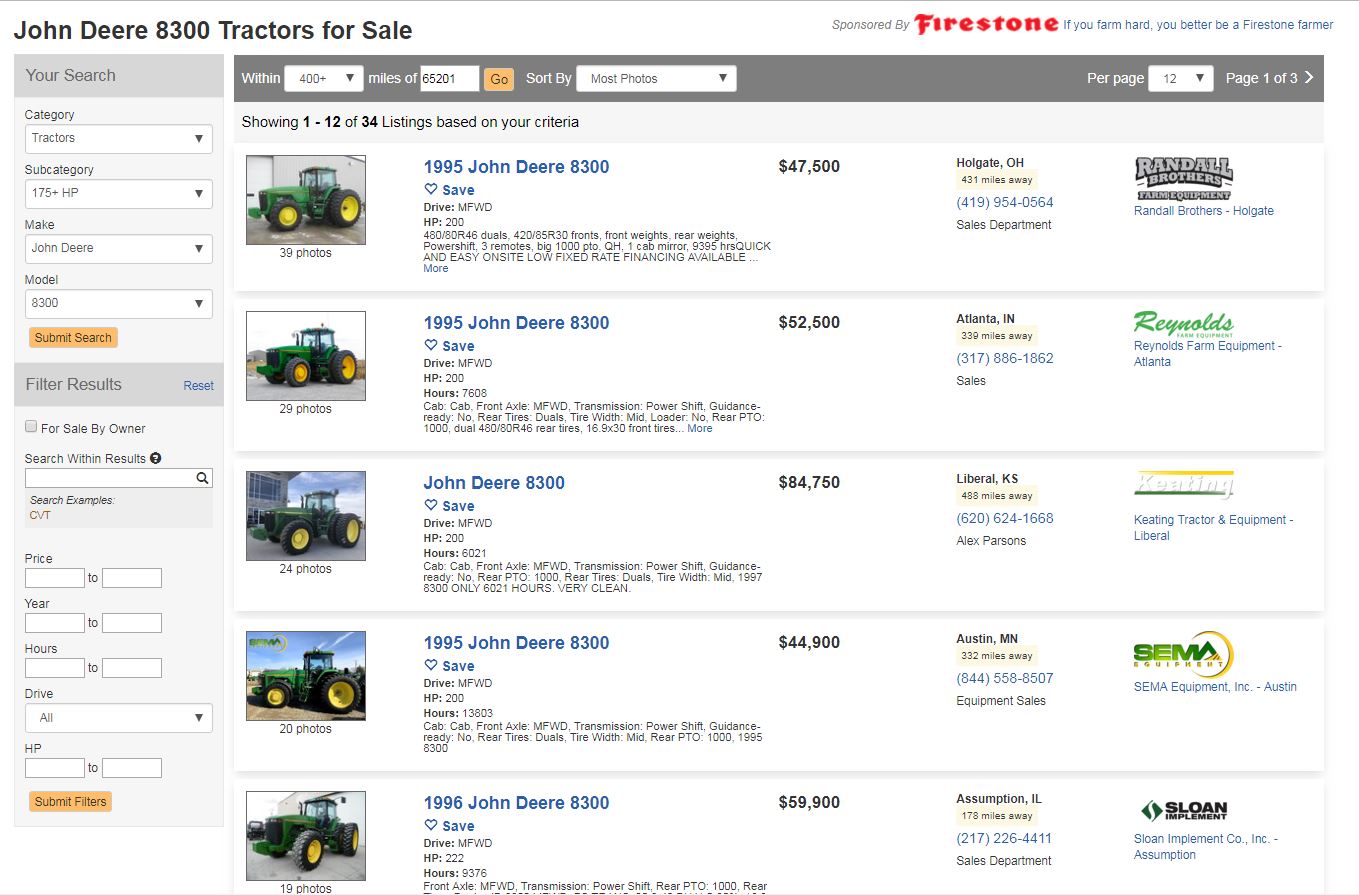Open Firestone farmer slogan link
The image size is (1359, 895).
click(1198, 25)
